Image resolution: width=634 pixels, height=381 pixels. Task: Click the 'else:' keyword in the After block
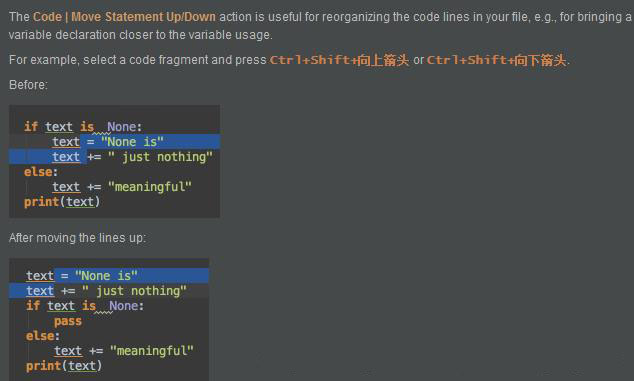click(x=43, y=336)
